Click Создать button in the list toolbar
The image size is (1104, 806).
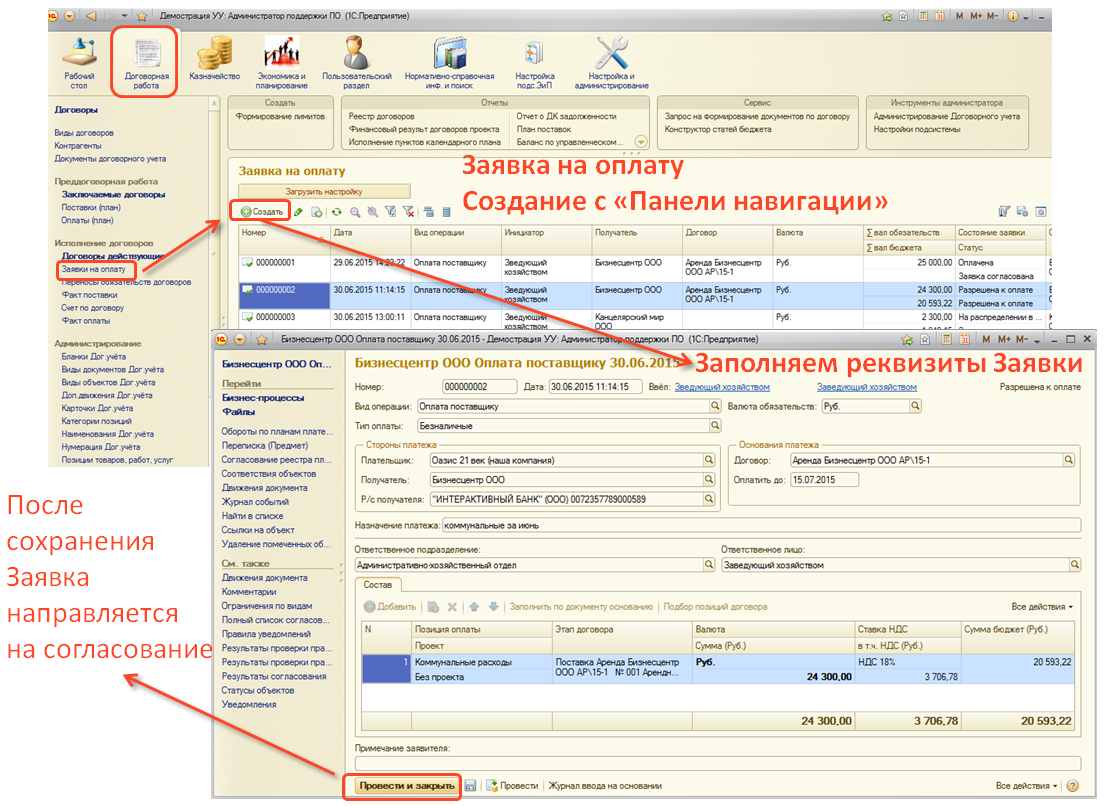pyautogui.click(x=262, y=212)
